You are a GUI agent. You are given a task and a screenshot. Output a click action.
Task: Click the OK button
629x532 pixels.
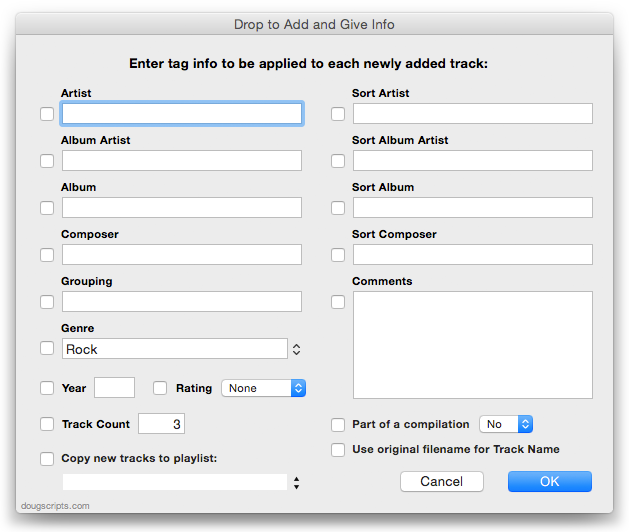pos(550,481)
